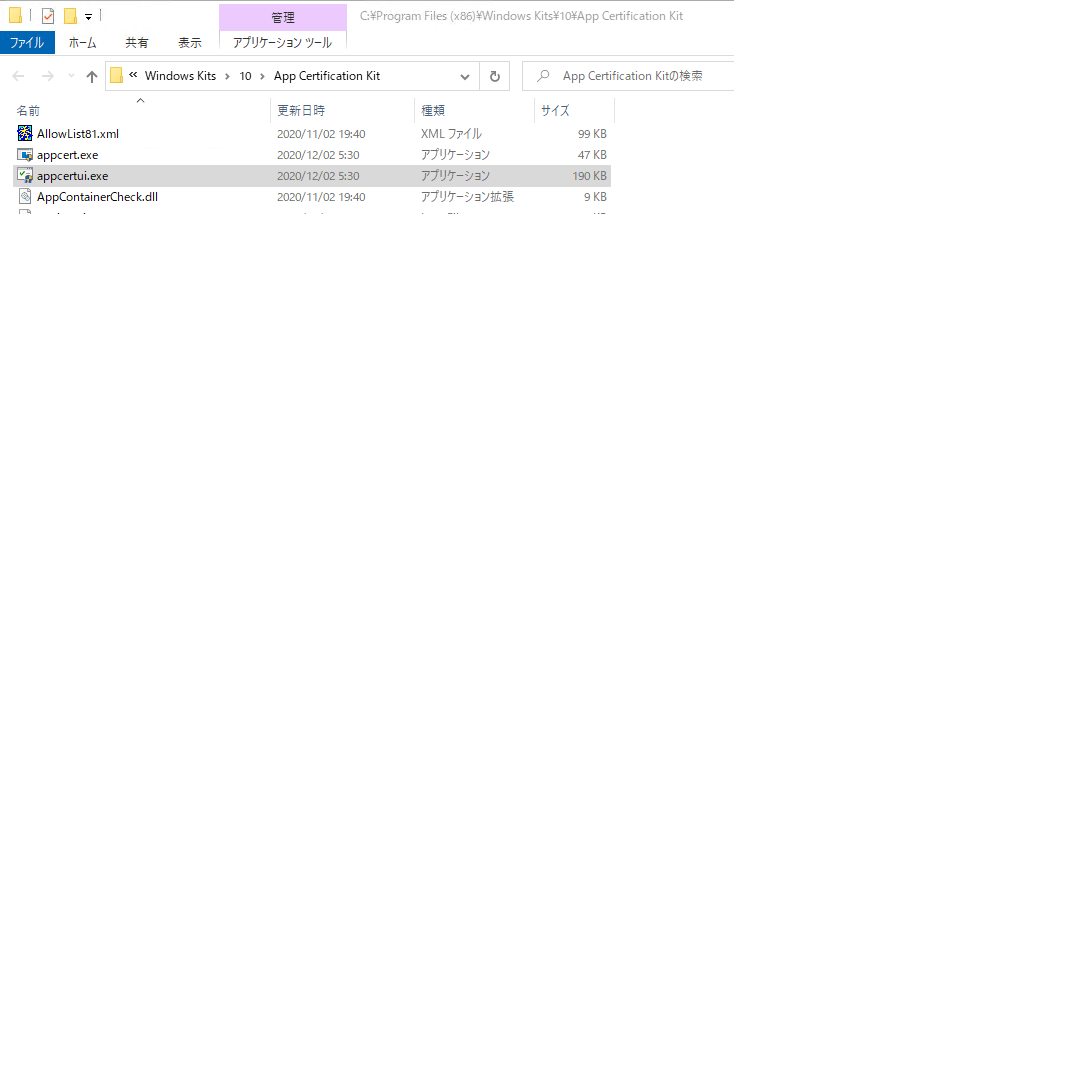Click the 2020/11/02 19:40 date of AllowList81.xml
This screenshot has height=1080, width=1080.
(x=321, y=134)
